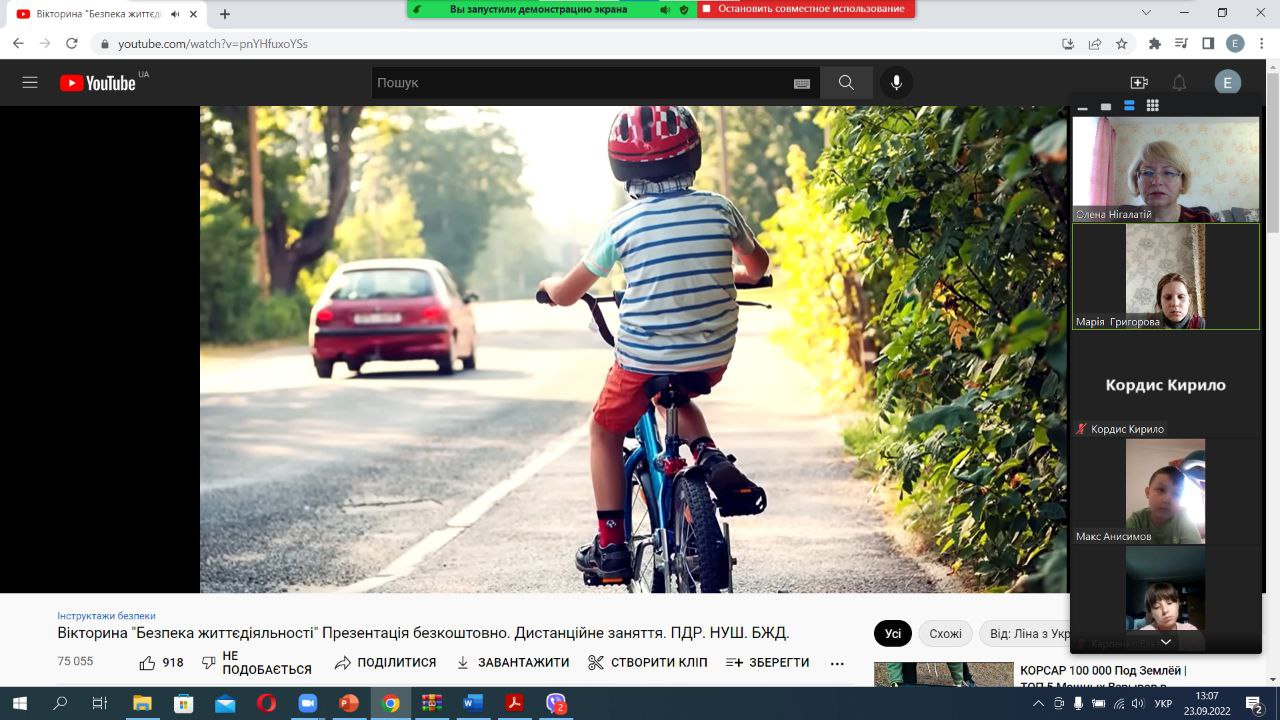1280x720 pixels.
Task: Start voice search with the microphone
Action: coord(896,83)
